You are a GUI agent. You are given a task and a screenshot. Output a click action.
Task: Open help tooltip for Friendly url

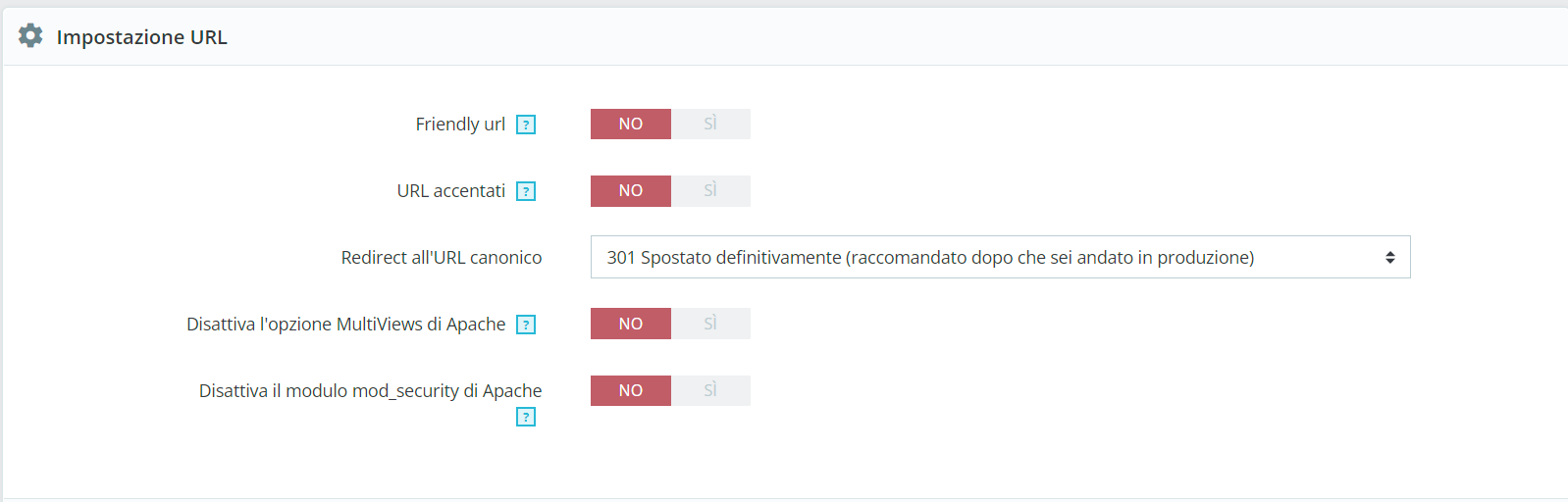[x=526, y=125]
